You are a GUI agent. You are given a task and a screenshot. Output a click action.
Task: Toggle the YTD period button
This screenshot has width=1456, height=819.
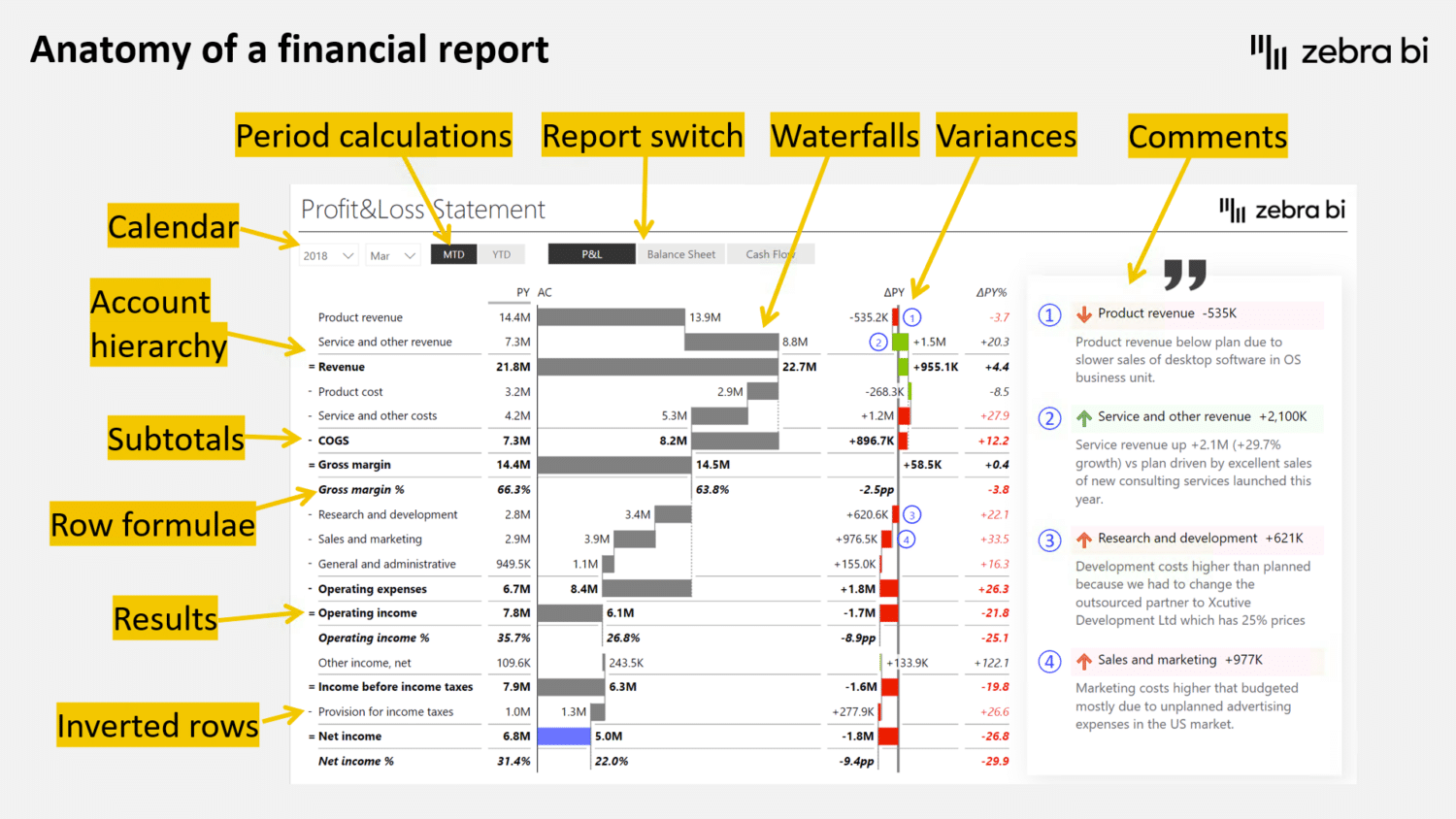[x=501, y=254]
